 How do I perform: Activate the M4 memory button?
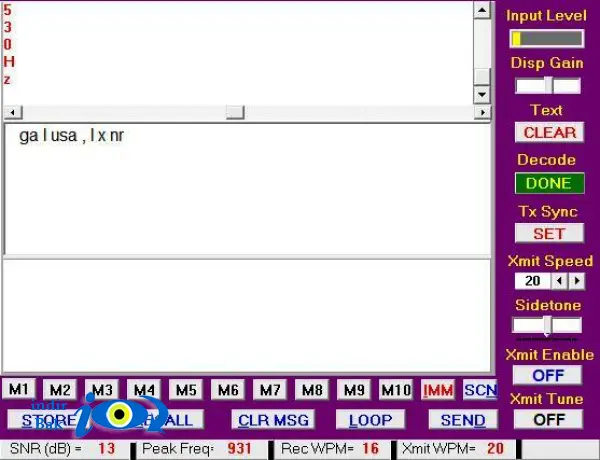click(144, 390)
